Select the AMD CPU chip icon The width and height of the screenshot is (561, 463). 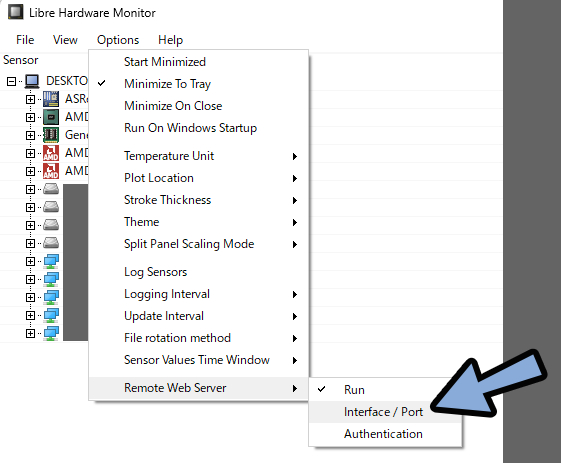(51, 117)
